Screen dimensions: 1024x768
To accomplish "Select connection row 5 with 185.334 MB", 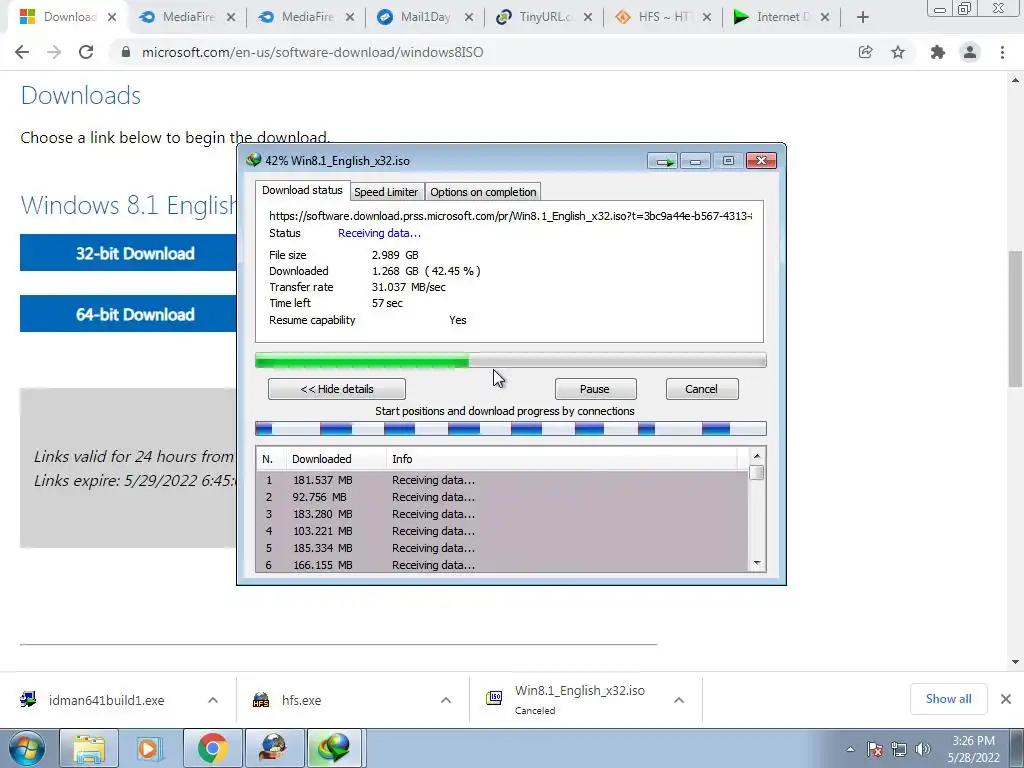I will click(502, 548).
